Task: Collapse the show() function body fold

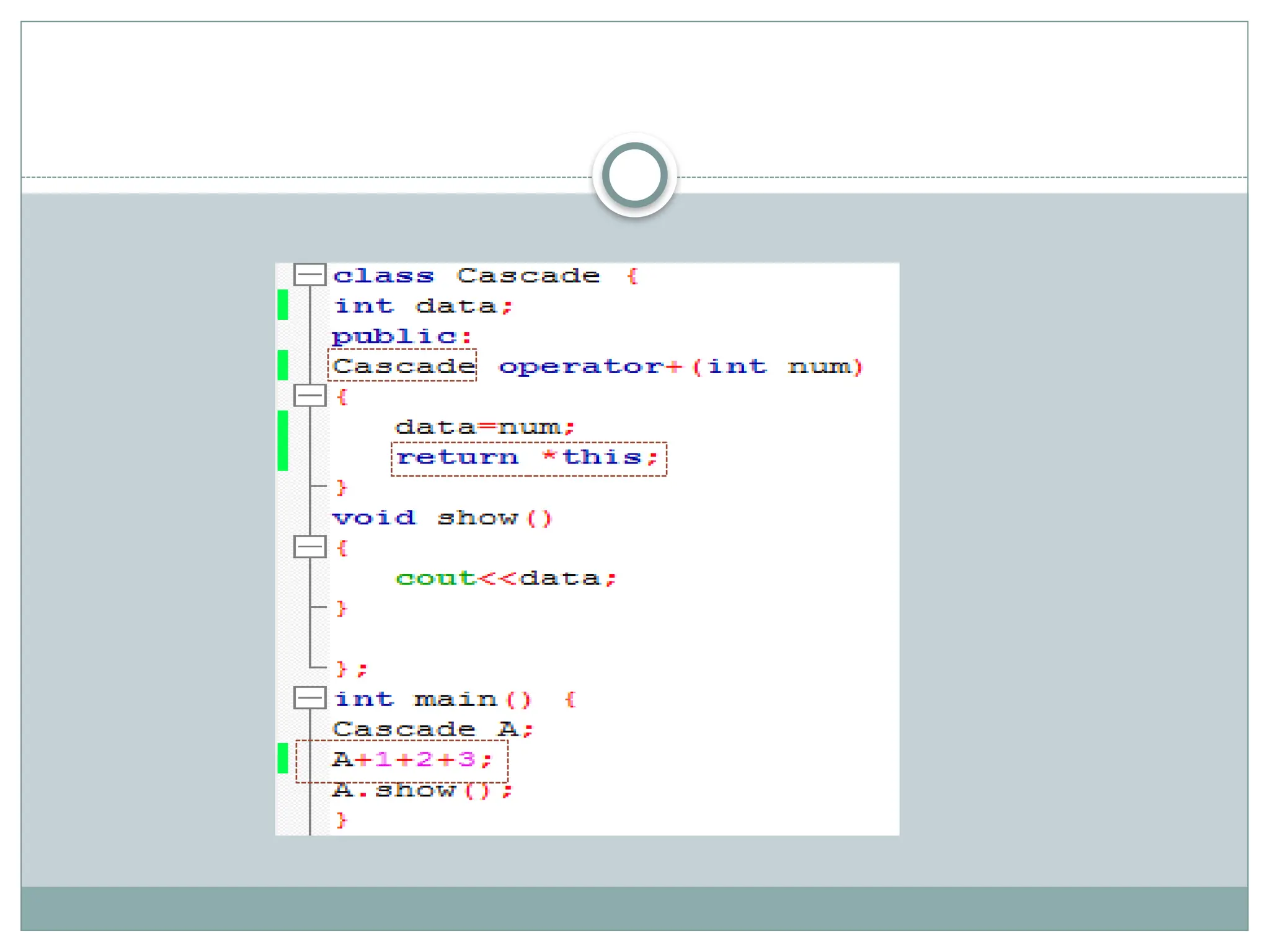Action: click(x=309, y=547)
